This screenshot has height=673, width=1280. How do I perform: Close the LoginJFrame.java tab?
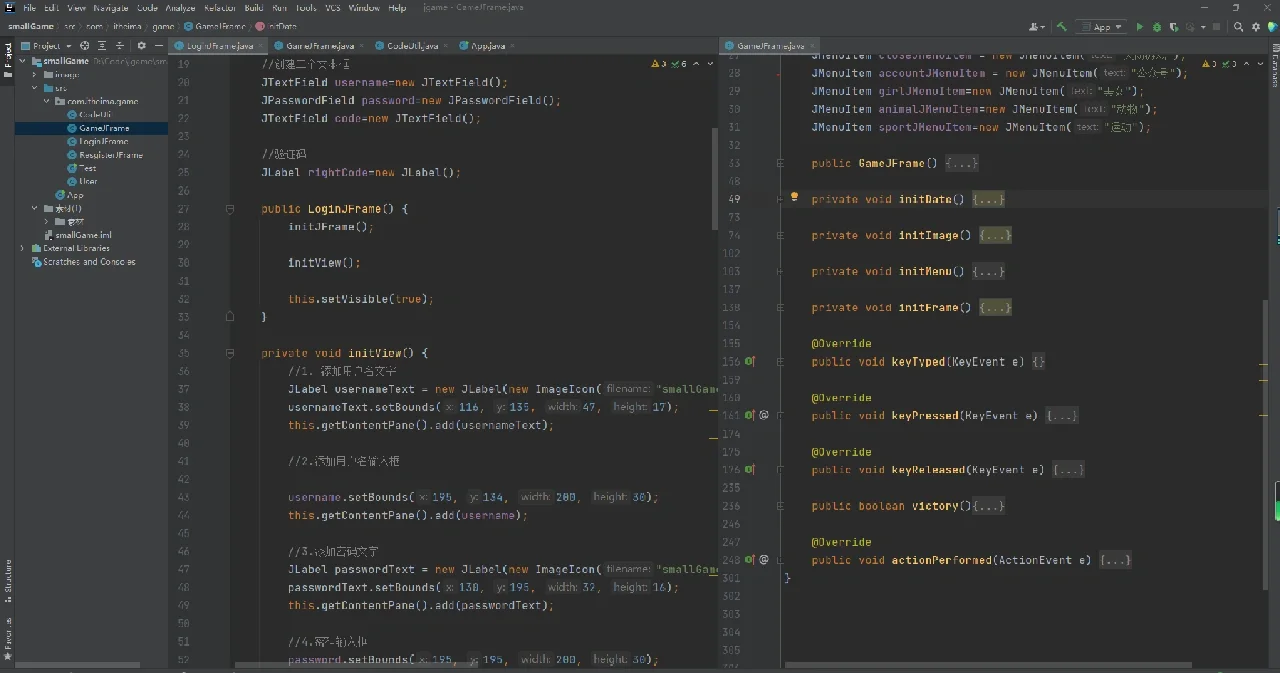[261, 46]
